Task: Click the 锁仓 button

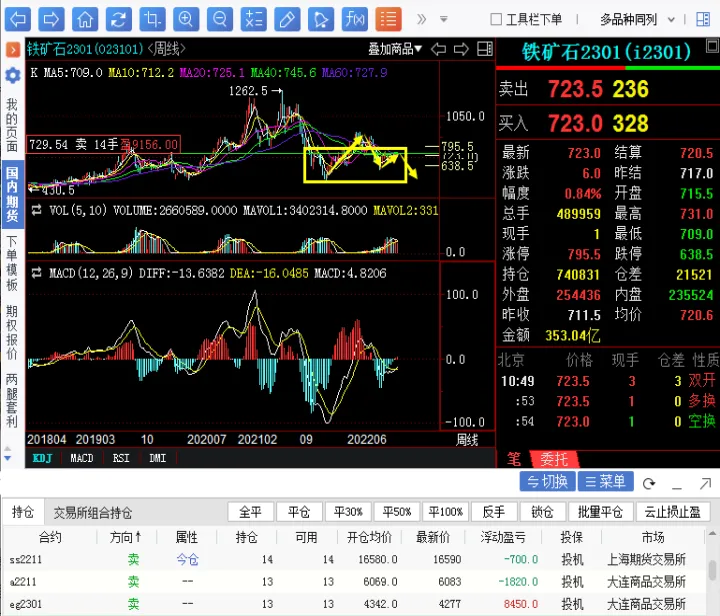Action: pos(543,512)
